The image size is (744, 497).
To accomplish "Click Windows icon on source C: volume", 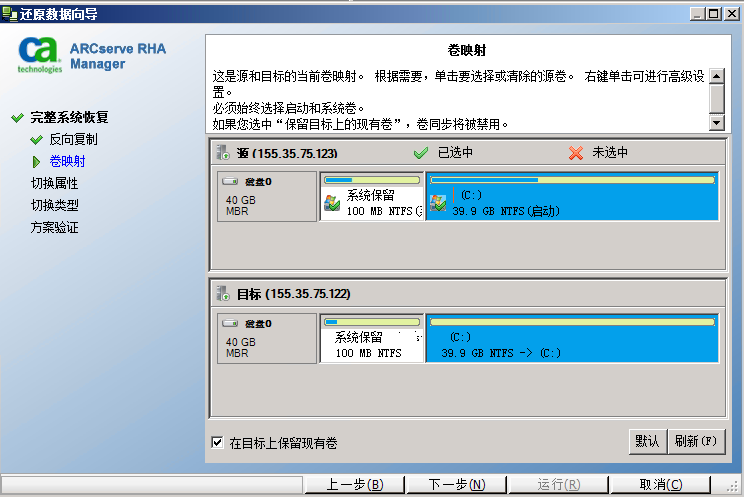I will pyautogui.click(x=438, y=203).
